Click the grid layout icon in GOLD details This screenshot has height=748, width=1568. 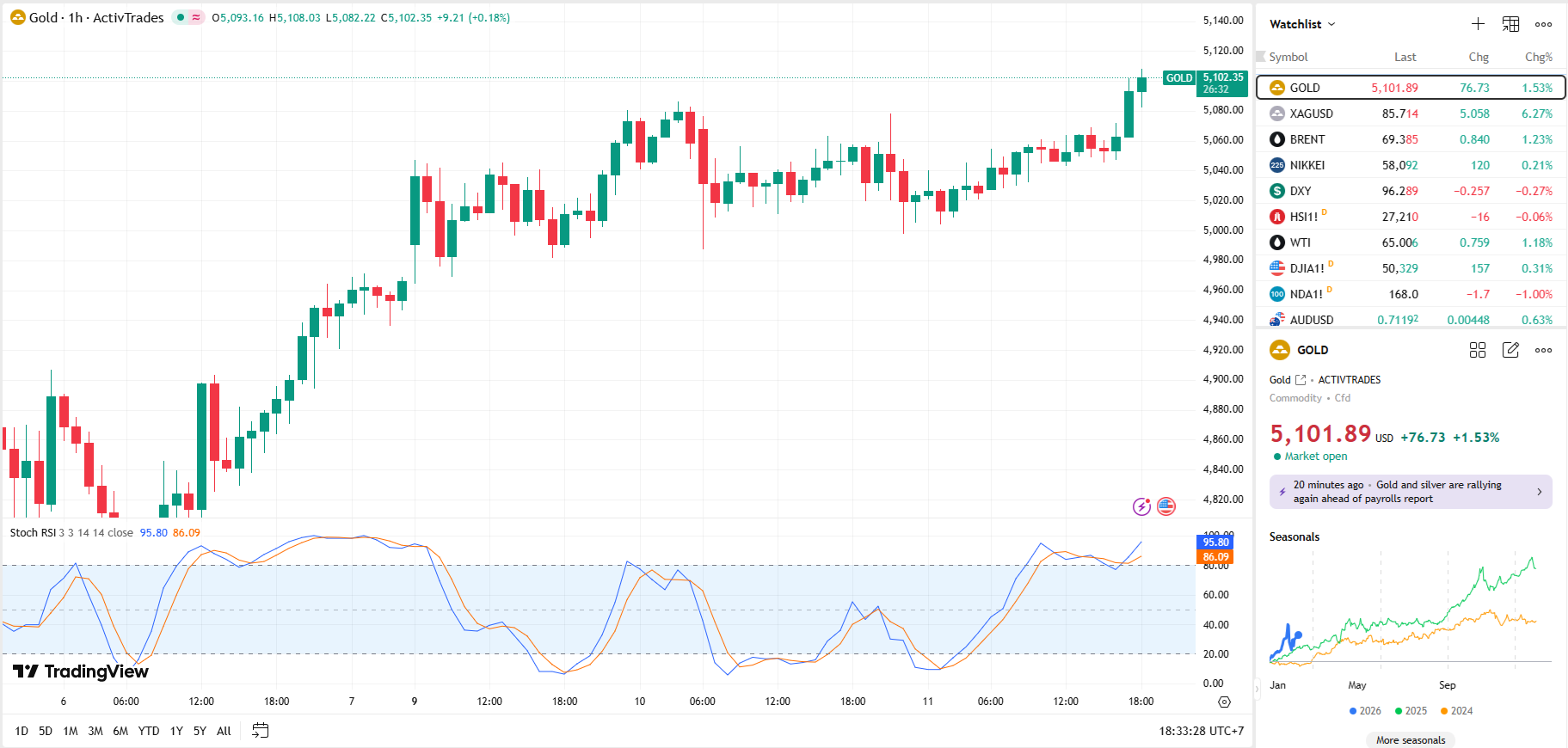(x=1478, y=350)
